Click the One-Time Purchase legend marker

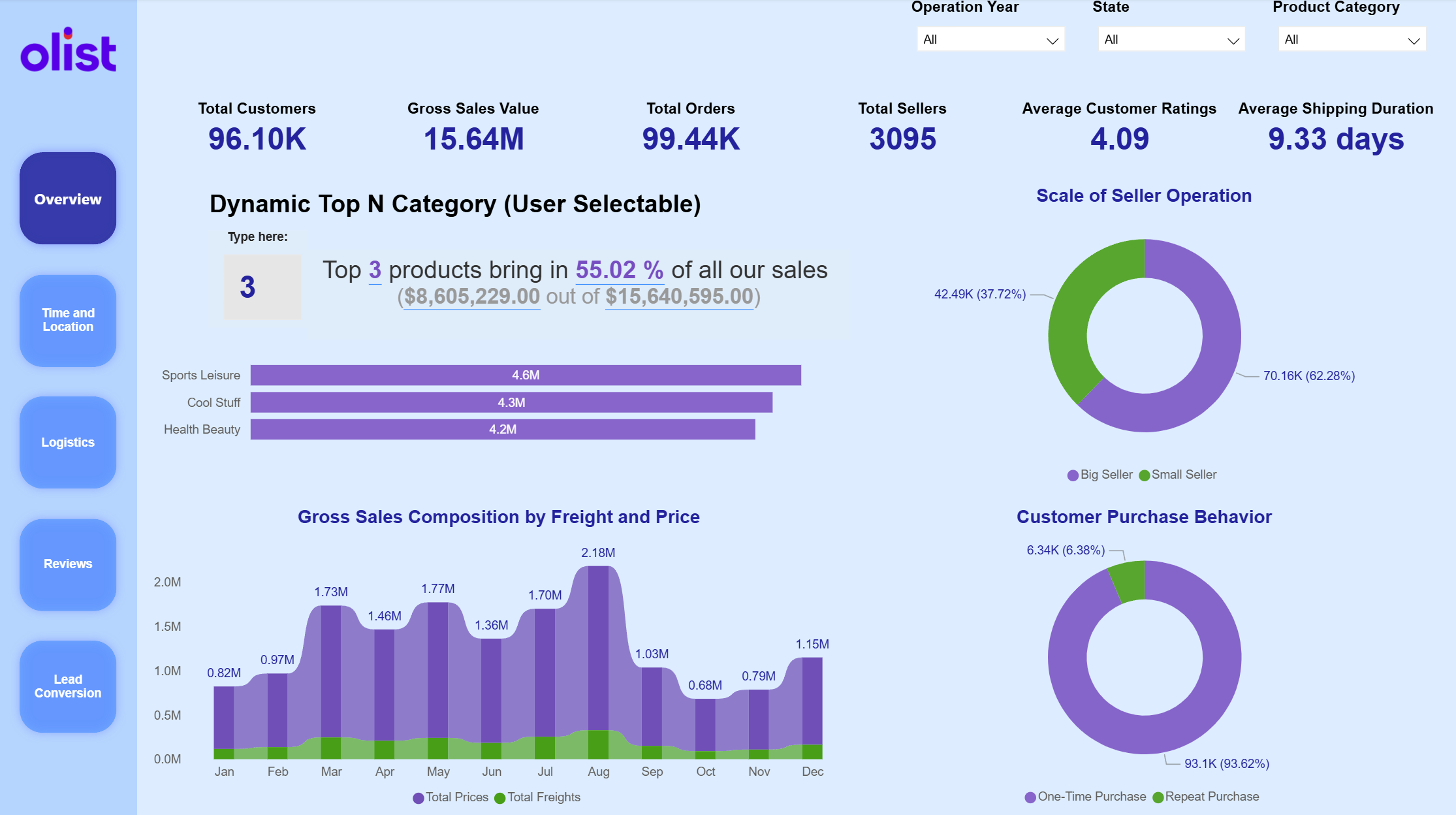[1030, 797]
